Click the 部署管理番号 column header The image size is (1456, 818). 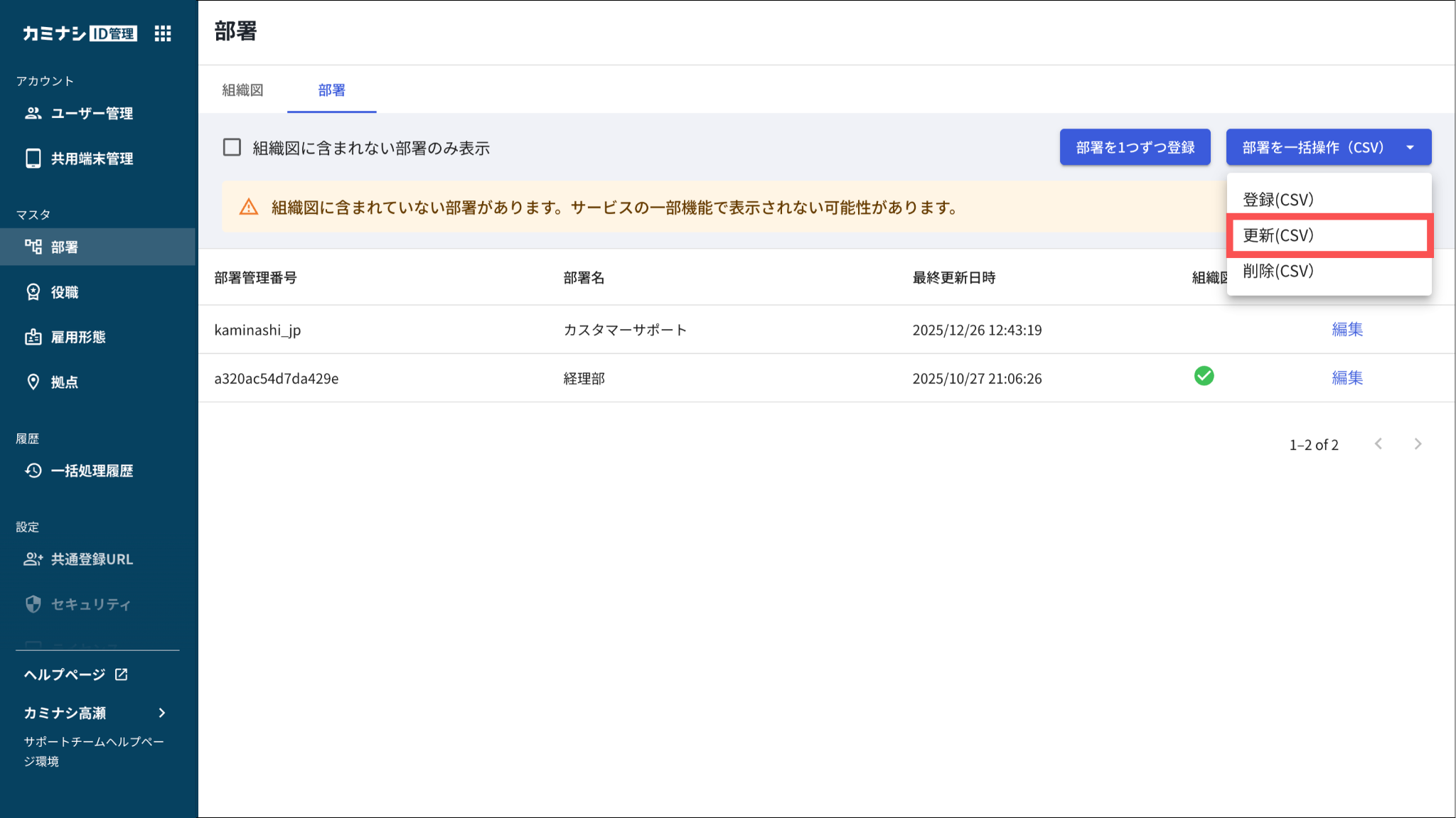(255, 278)
